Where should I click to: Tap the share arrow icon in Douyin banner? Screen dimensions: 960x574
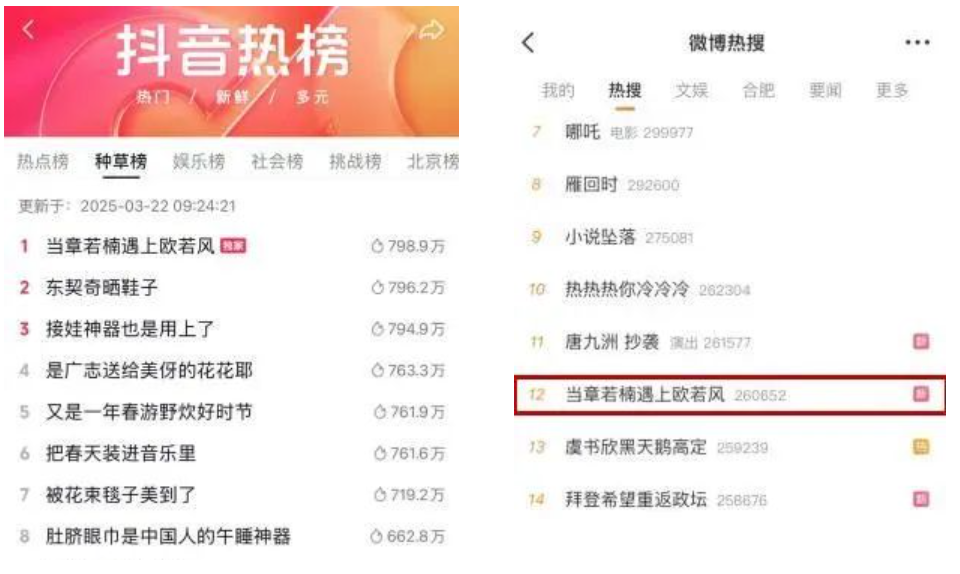(x=432, y=29)
